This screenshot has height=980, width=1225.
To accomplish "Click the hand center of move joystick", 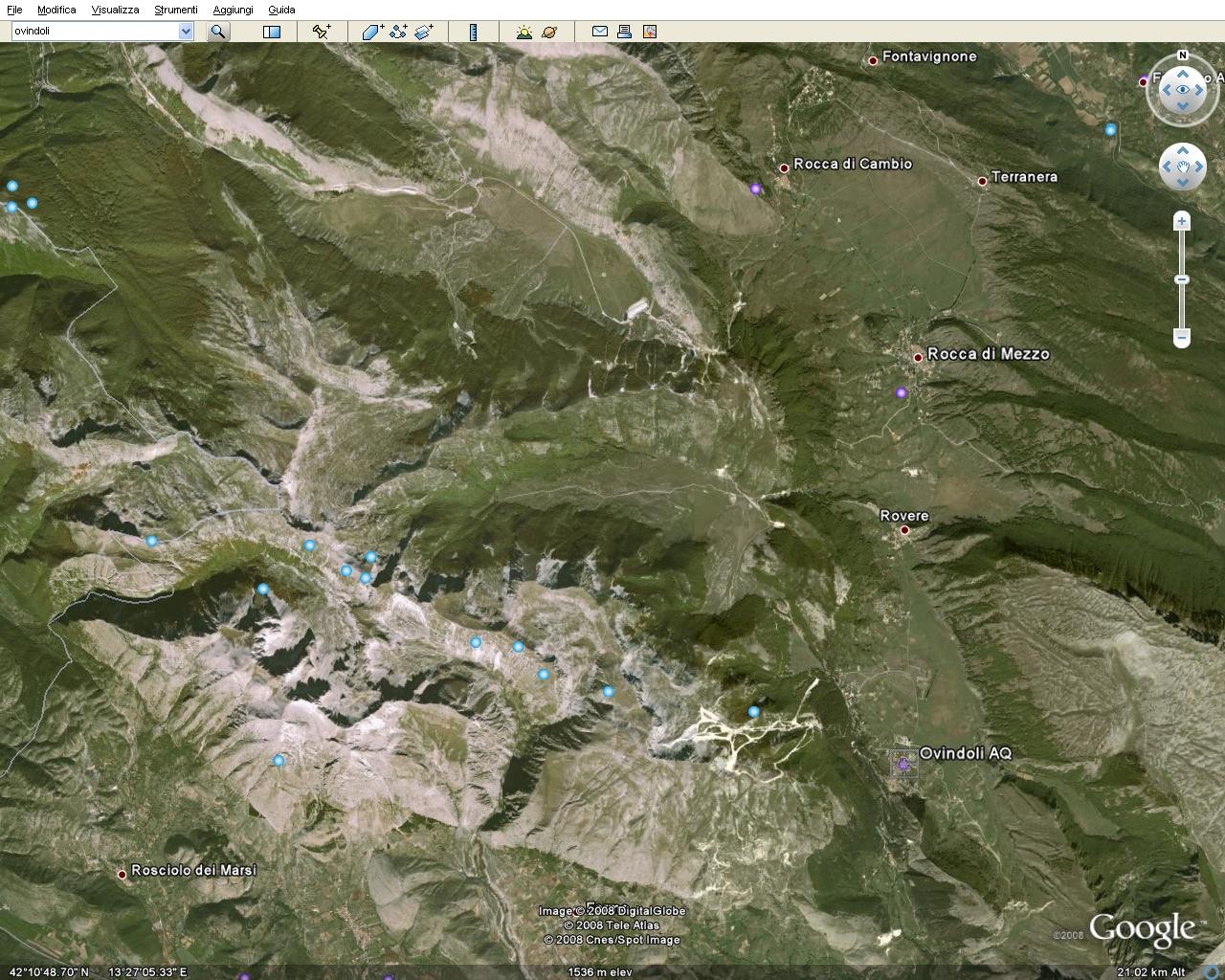I will (x=1183, y=167).
